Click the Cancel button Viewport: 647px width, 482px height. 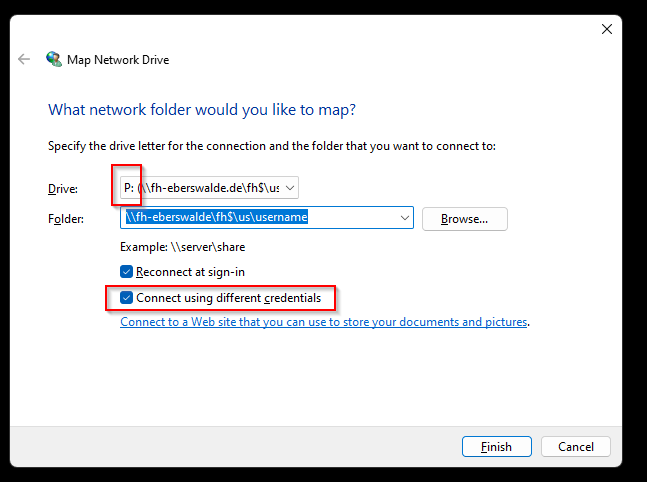click(x=576, y=447)
